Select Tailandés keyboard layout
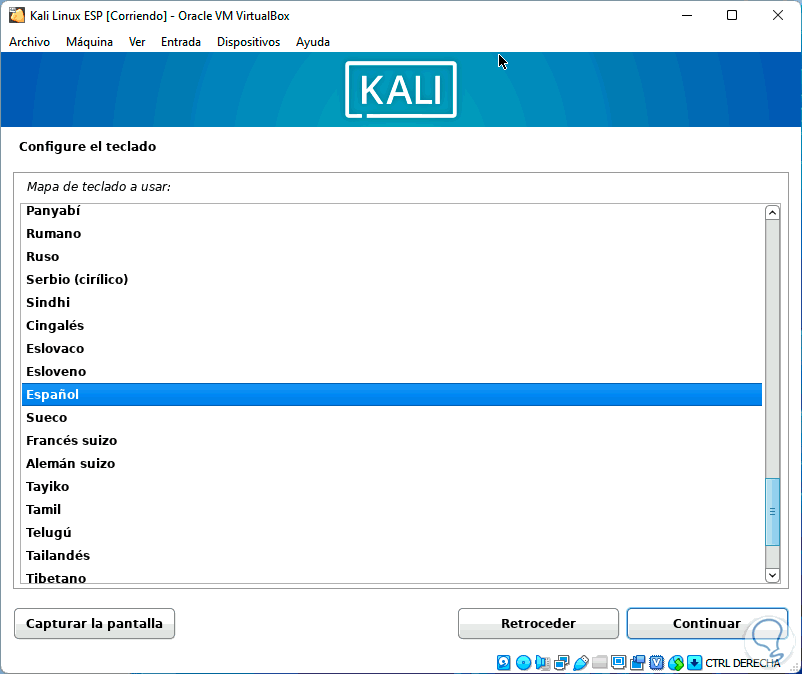 pos(392,556)
